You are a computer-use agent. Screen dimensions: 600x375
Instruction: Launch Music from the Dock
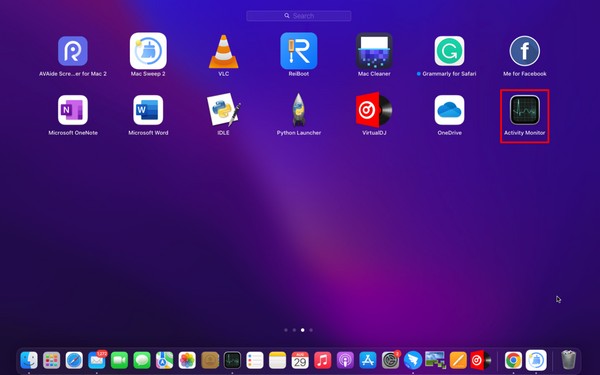[x=323, y=360]
